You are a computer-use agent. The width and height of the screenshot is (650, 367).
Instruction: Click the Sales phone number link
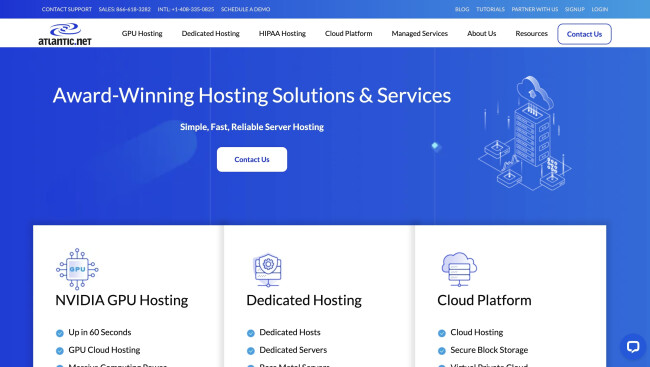(125, 9)
